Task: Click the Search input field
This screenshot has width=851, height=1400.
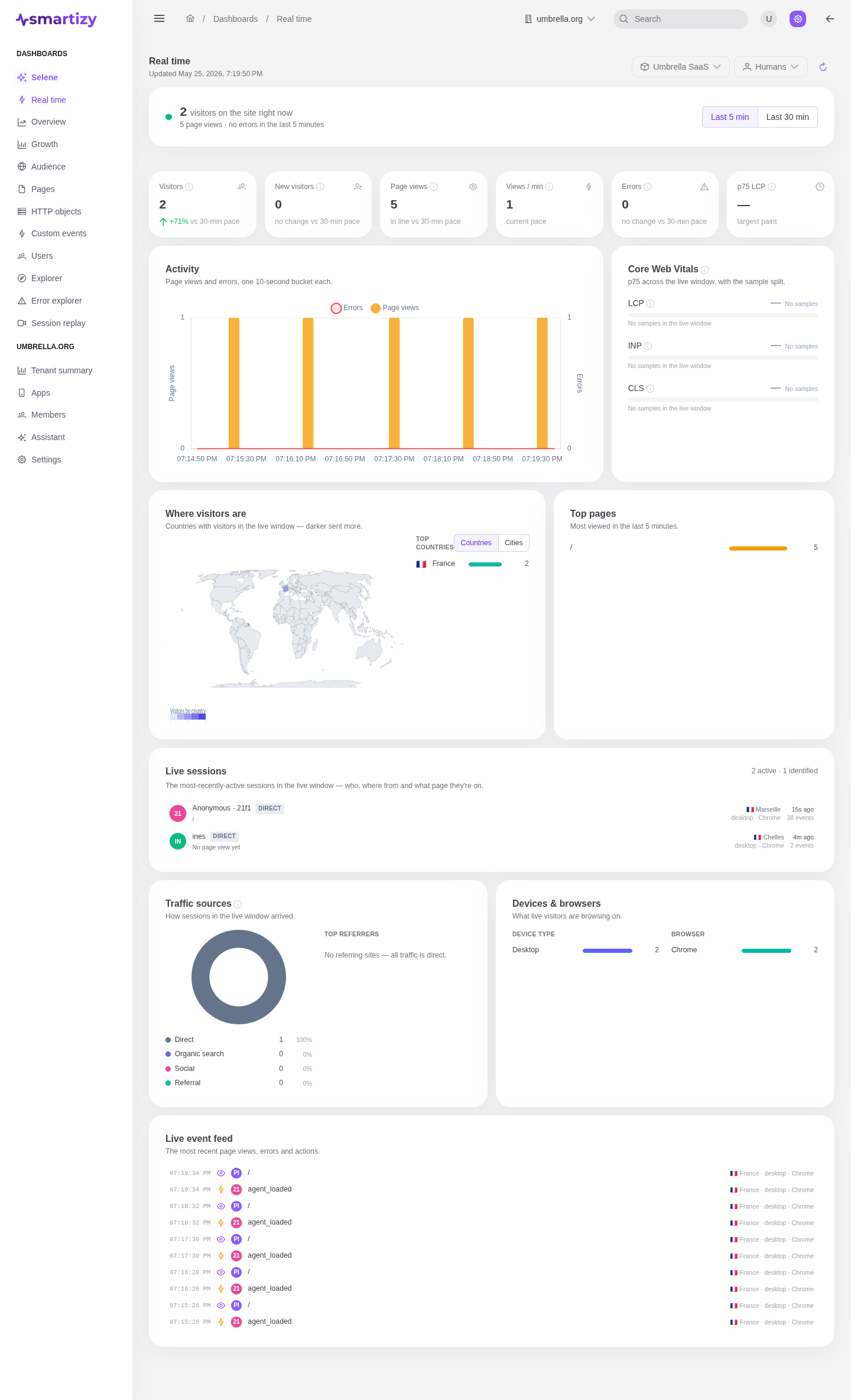Action: coord(681,19)
